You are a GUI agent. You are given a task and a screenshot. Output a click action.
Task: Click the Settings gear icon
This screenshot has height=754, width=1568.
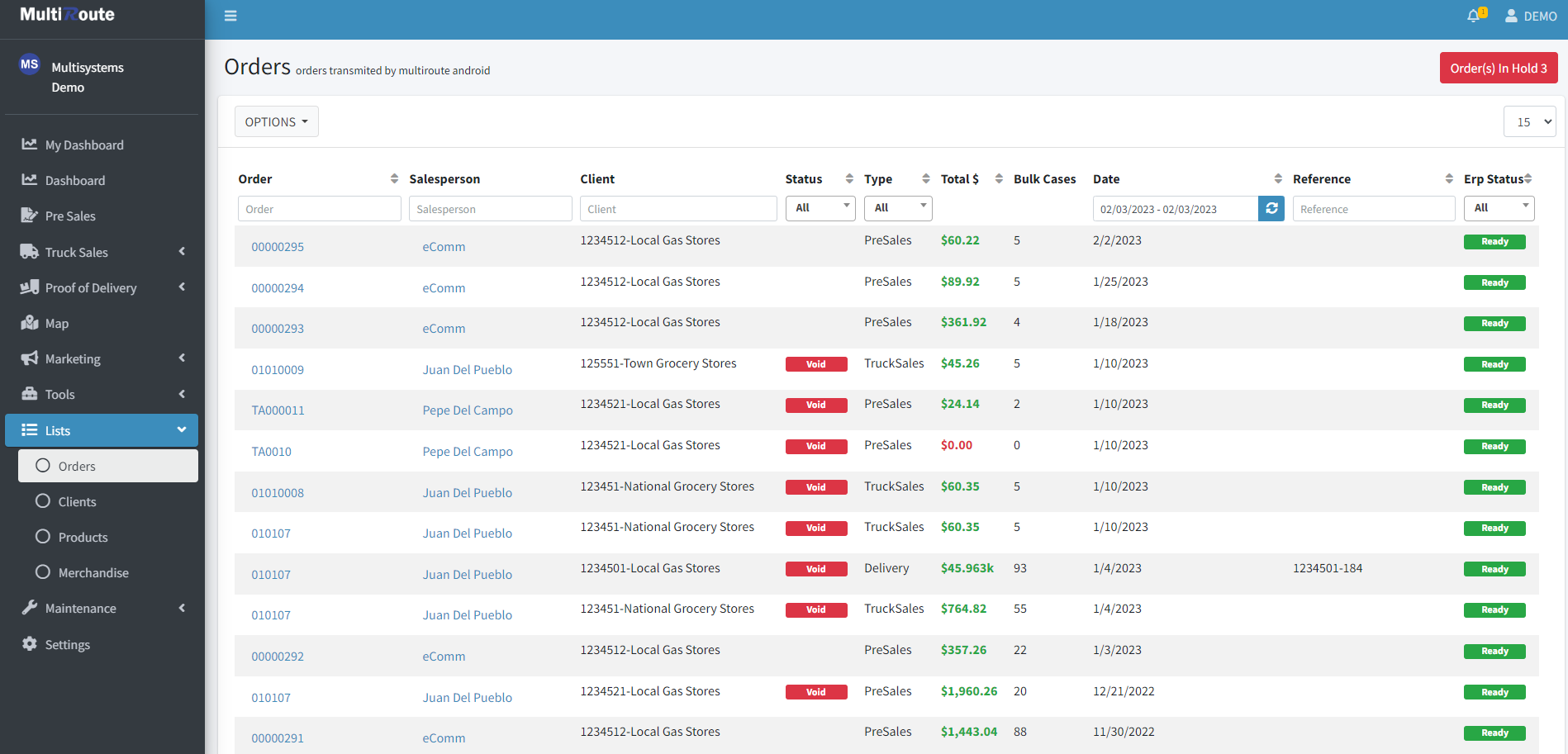(x=29, y=644)
